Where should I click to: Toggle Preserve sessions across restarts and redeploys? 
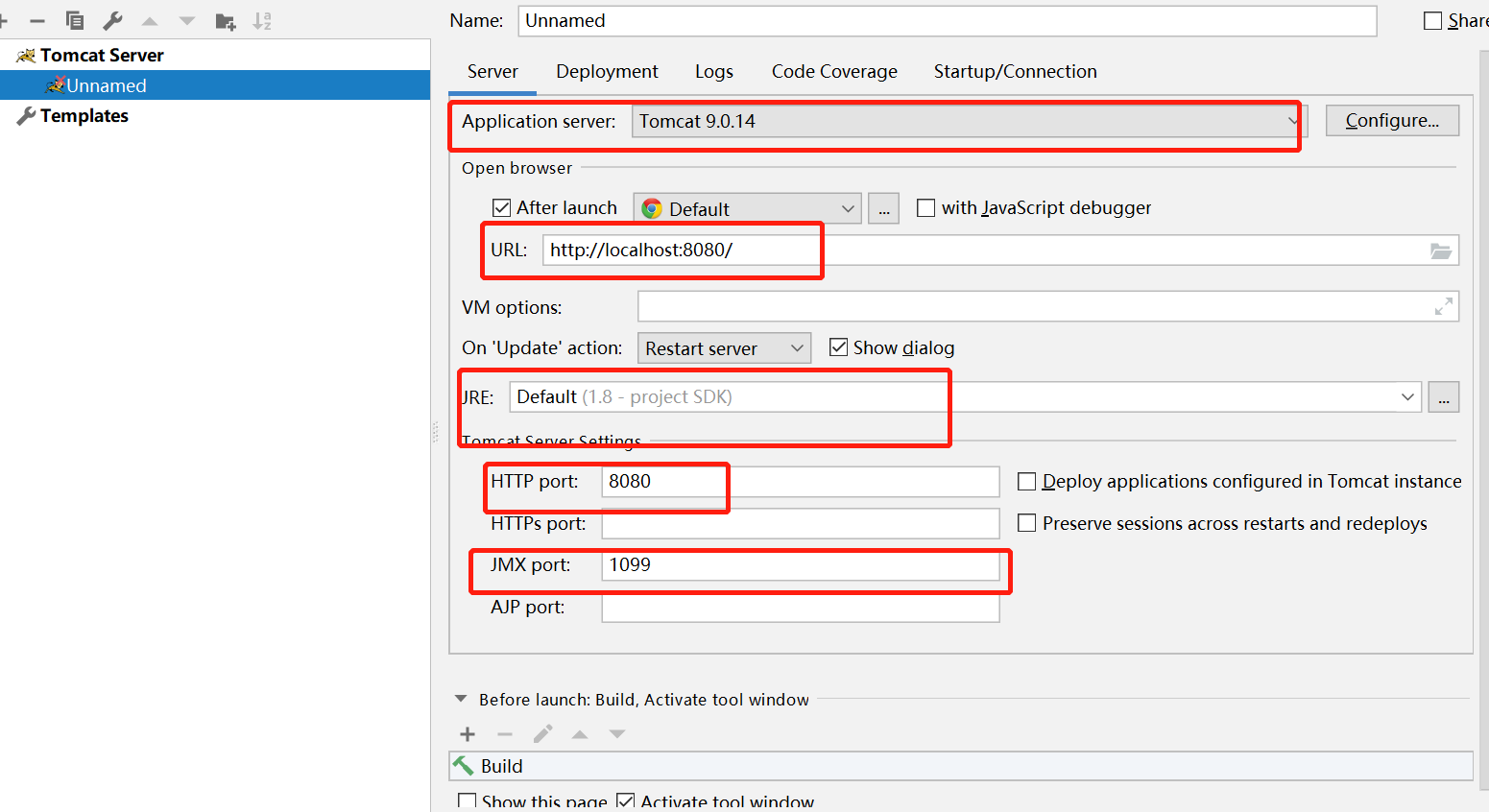(1027, 523)
